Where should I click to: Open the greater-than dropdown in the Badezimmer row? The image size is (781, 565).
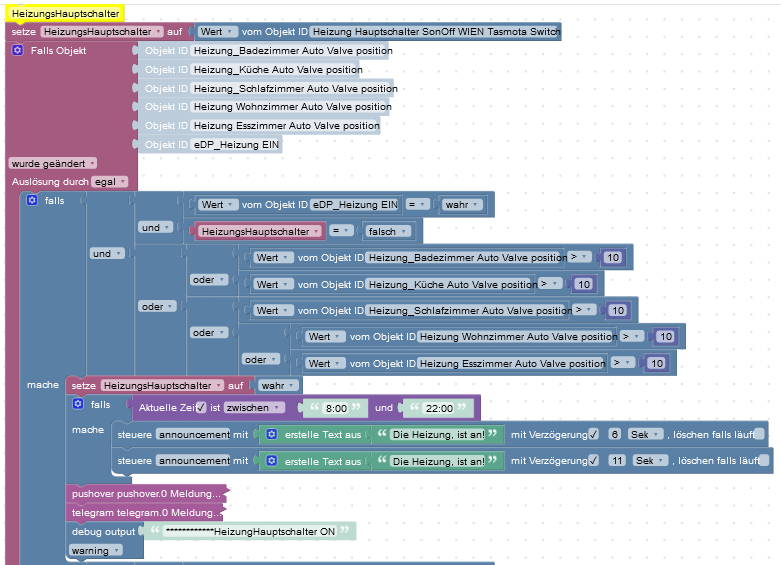point(579,257)
